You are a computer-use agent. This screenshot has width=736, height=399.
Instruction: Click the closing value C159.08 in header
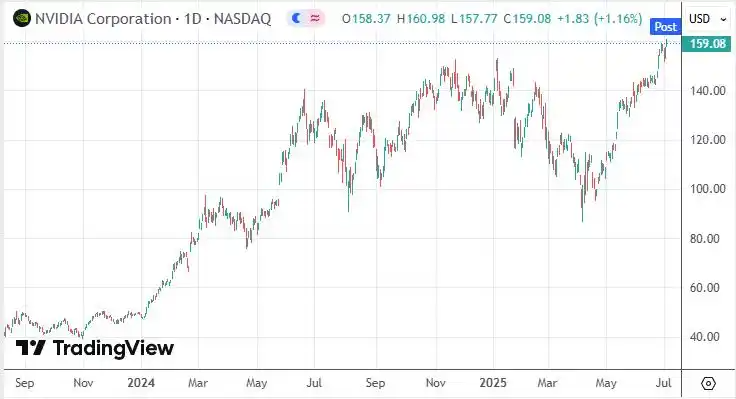point(527,19)
